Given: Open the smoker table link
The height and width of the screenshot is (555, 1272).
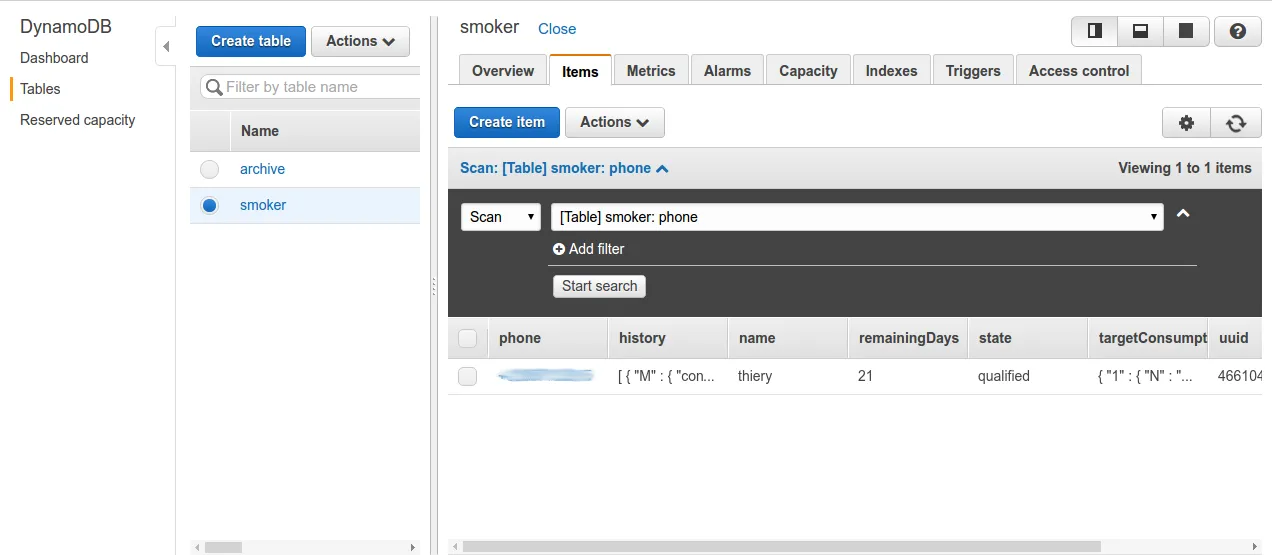Looking at the screenshot, I should [263, 205].
